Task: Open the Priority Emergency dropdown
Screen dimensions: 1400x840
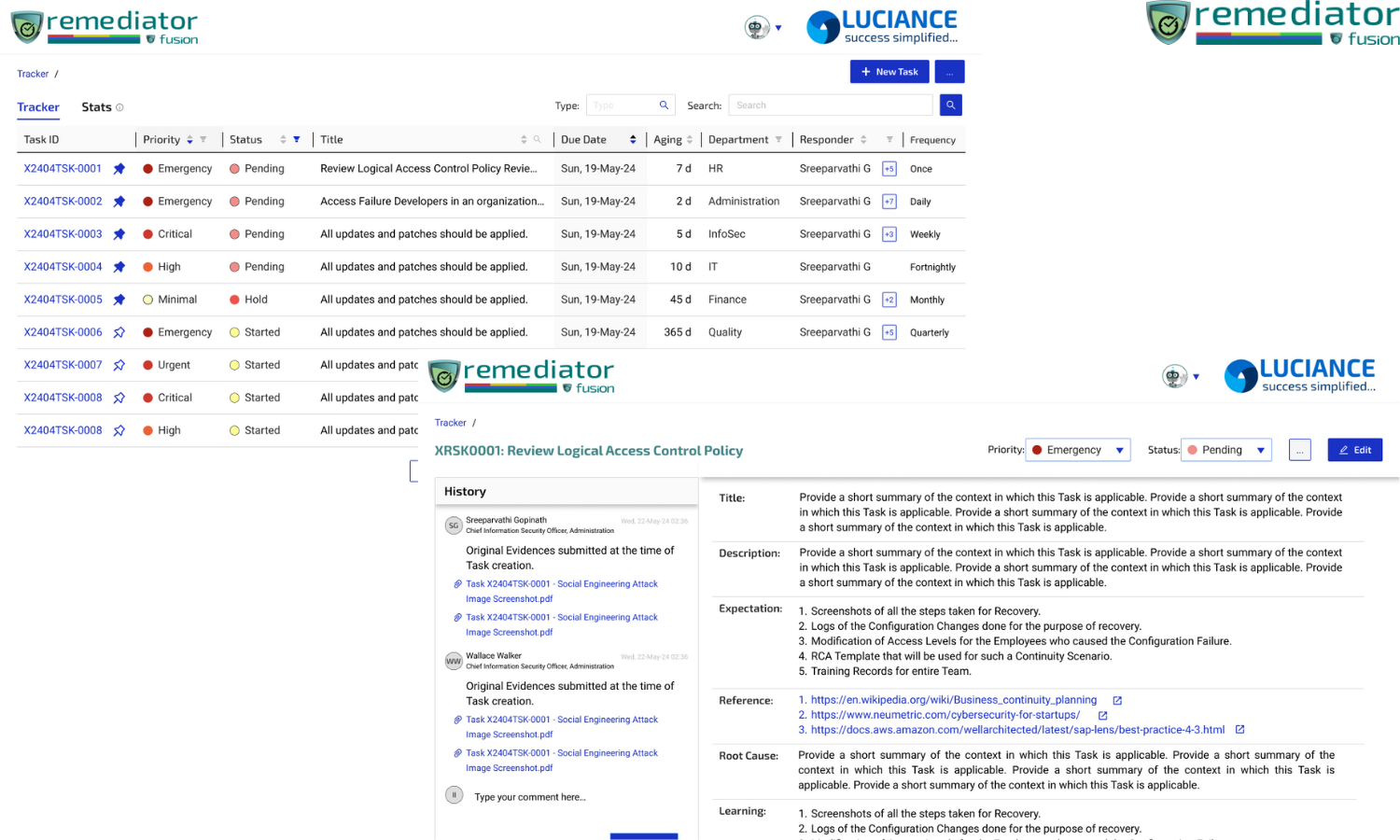Action: pyautogui.click(x=1078, y=450)
